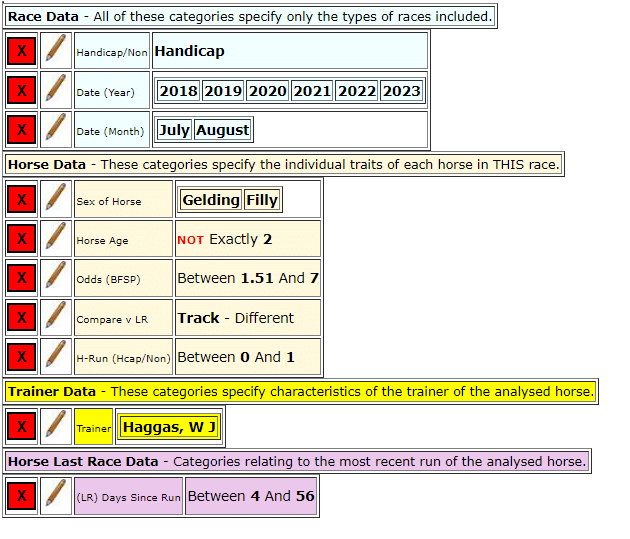
Task: Delete the H-Run (Hcap/Non) filter
Action: pos(22,356)
